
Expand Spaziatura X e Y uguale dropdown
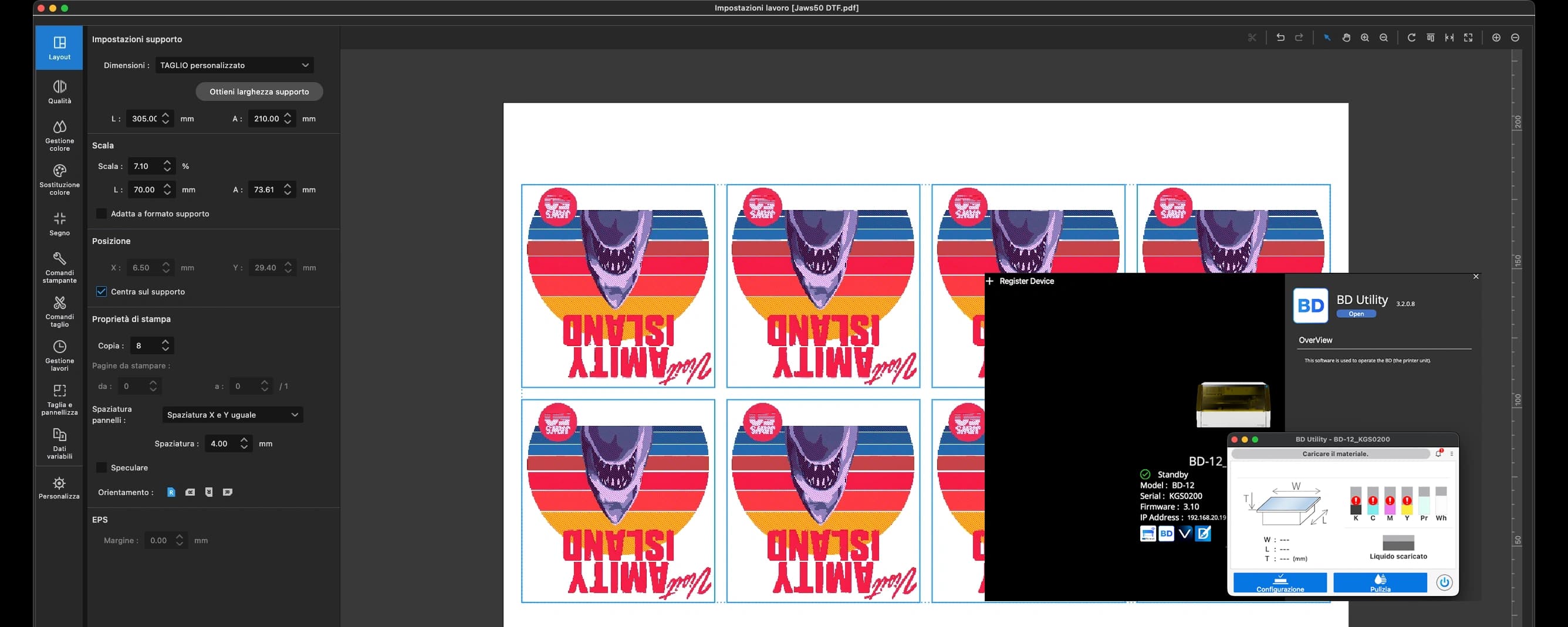tap(232, 415)
